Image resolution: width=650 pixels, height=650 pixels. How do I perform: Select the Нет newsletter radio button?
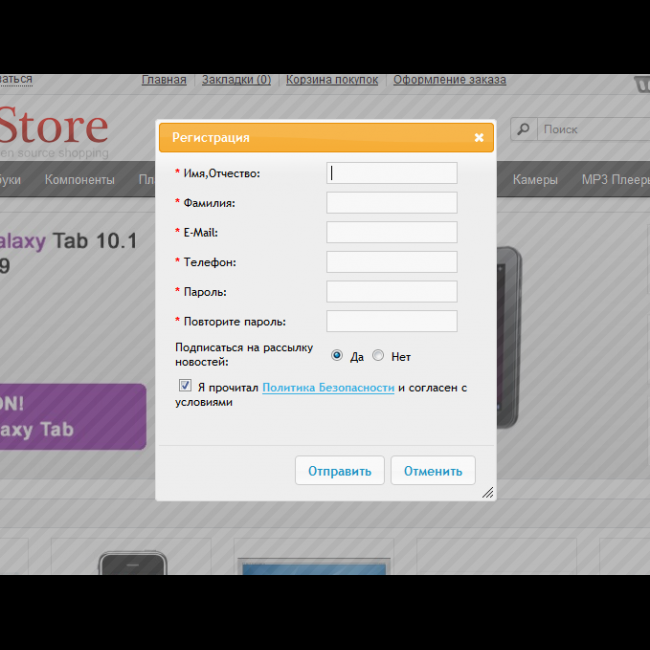pyautogui.click(x=378, y=355)
